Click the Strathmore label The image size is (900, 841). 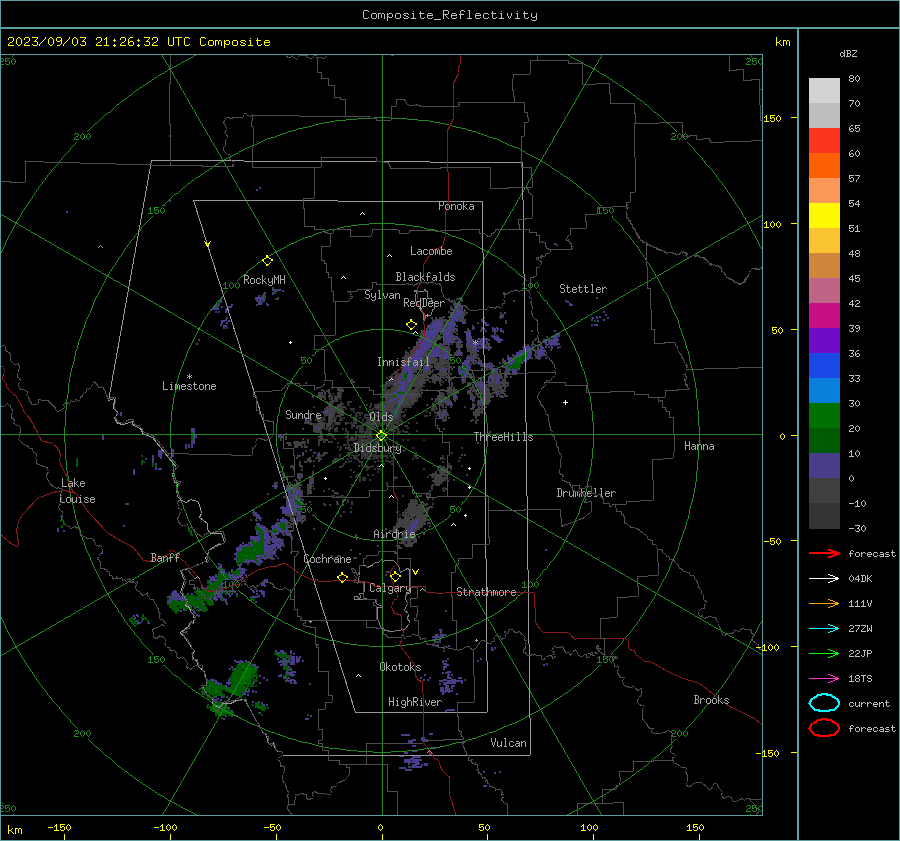click(x=486, y=592)
